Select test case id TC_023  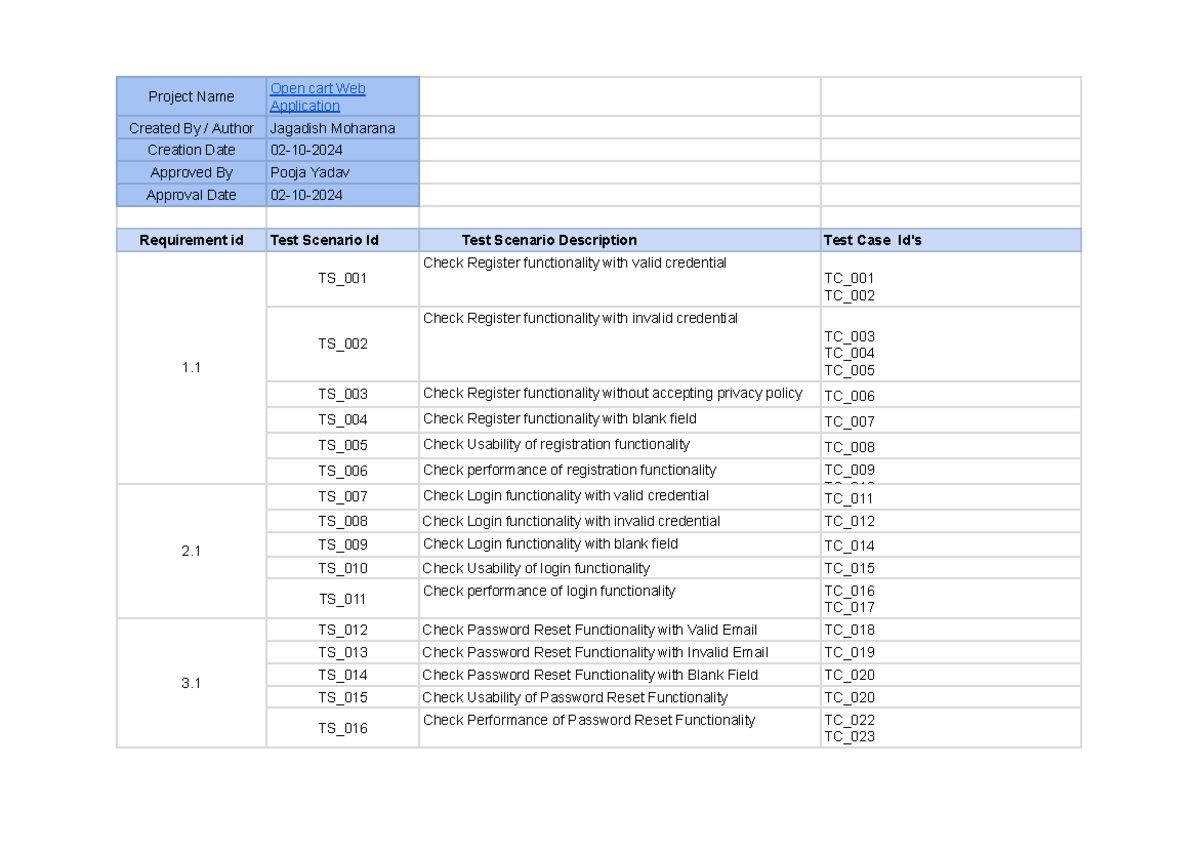849,737
